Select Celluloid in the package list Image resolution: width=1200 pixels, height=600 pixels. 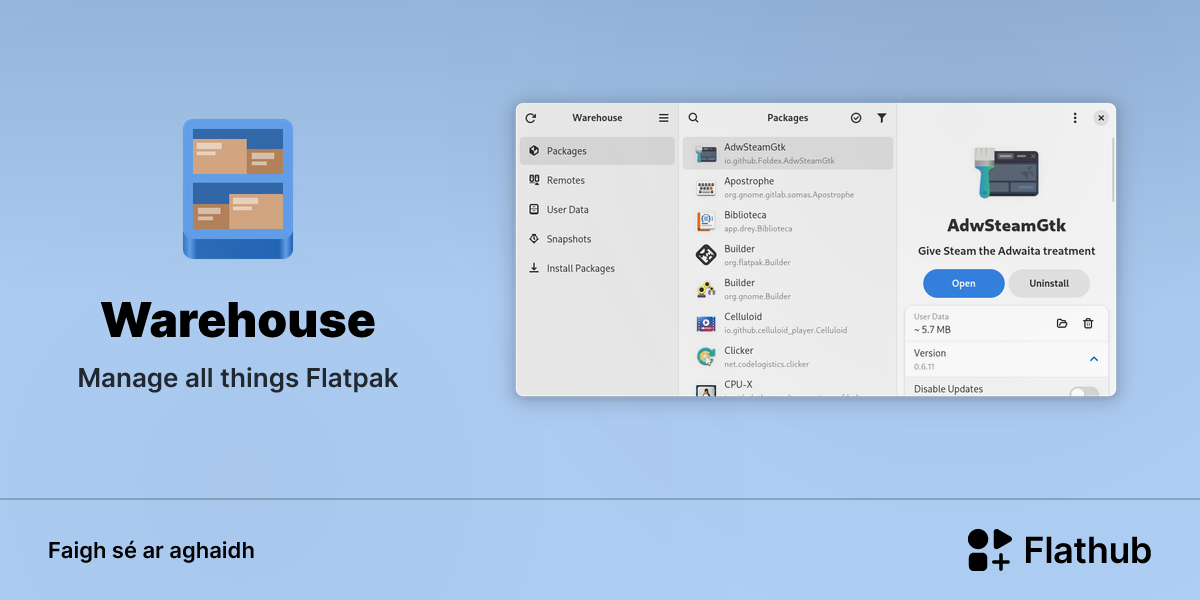[x=788, y=323]
